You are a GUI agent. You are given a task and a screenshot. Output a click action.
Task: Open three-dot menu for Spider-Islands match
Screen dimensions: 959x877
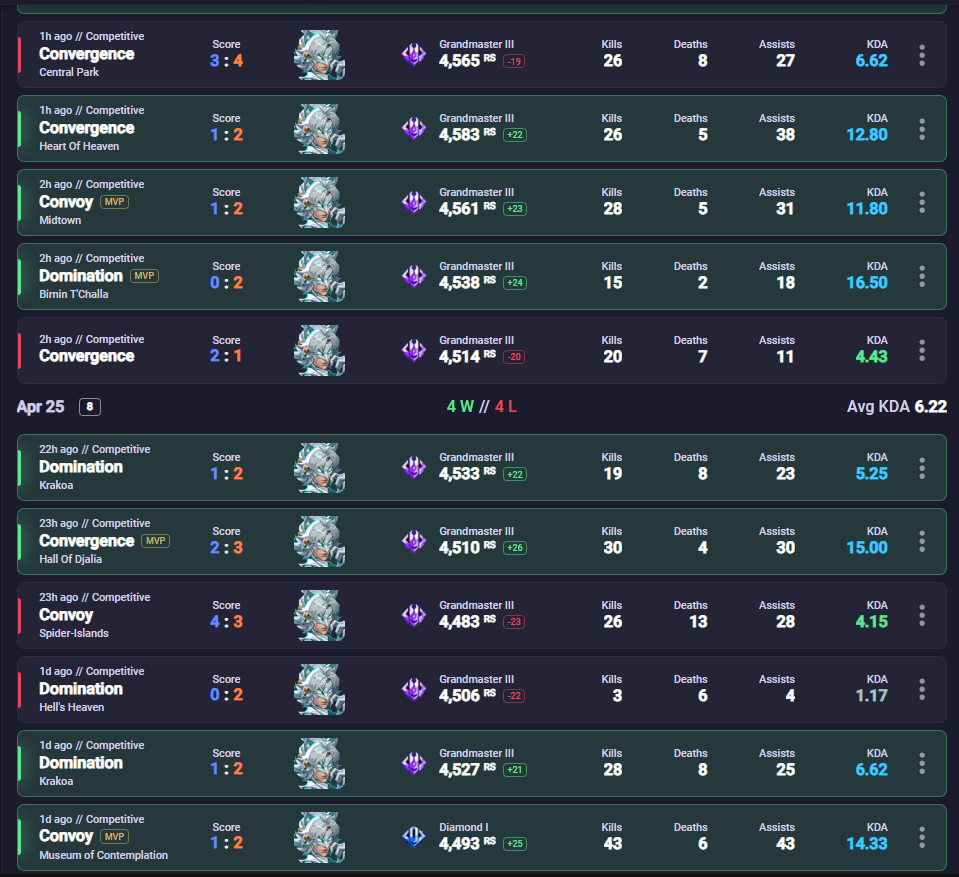click(x=922, y=616)
